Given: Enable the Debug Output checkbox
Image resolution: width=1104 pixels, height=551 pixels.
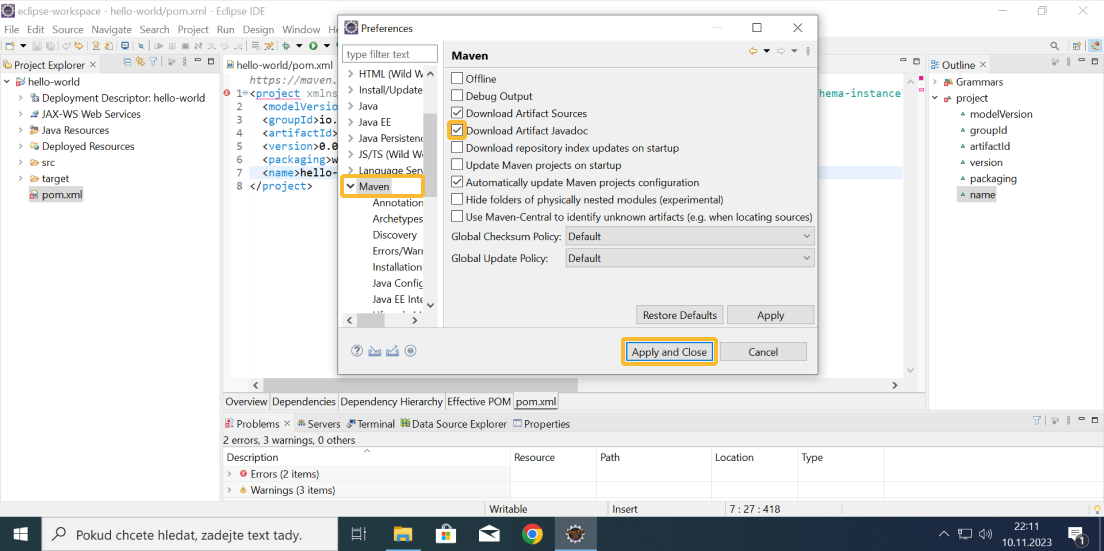Looking at the screenshot, I should coord(458,96).
